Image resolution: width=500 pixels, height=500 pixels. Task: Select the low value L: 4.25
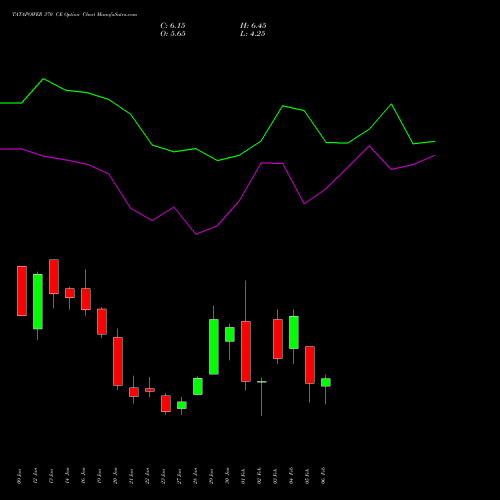253,34
